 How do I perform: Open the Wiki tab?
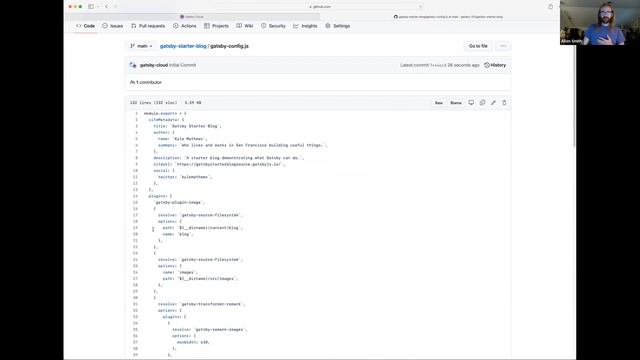245,26
